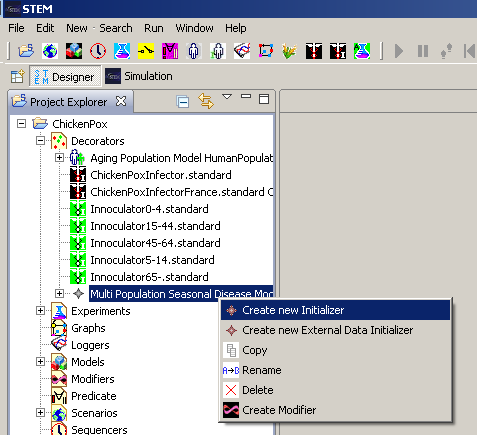This screenshot has width=477, height=435.
Task: Click the flask experiment toolbar icon
Action: coord(122,51)
